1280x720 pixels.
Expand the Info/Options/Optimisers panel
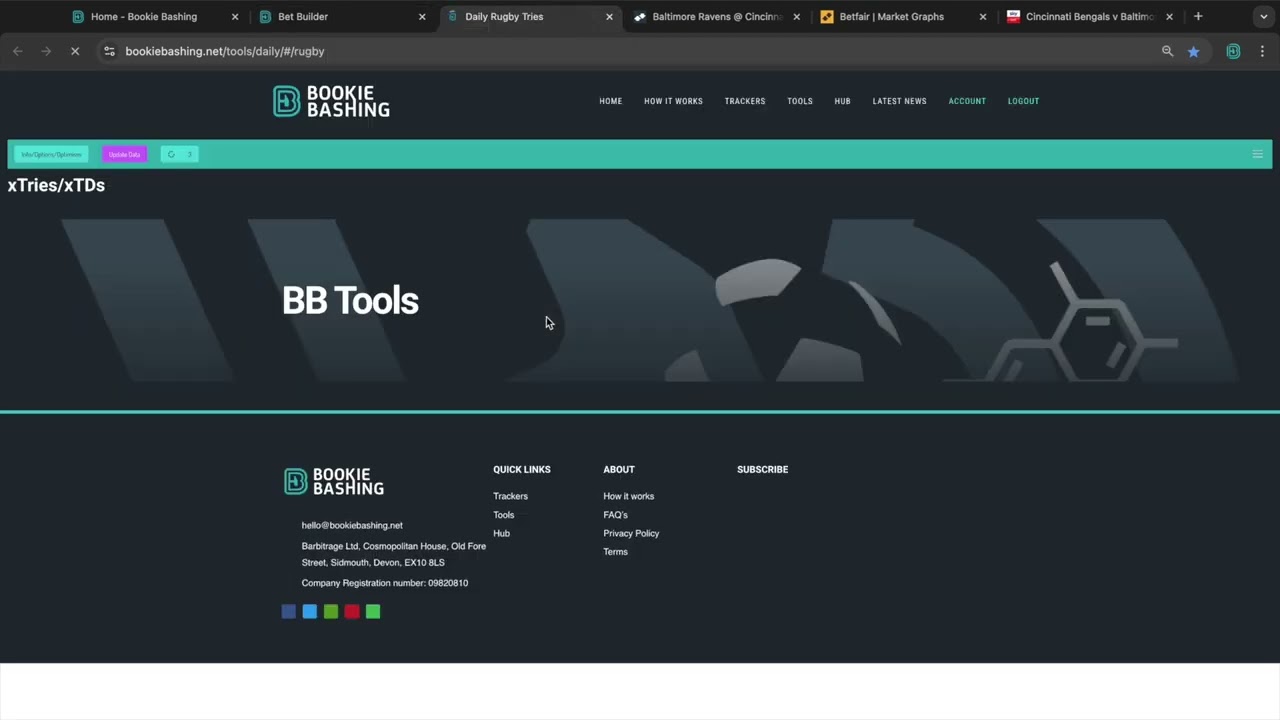coord(51,154)
